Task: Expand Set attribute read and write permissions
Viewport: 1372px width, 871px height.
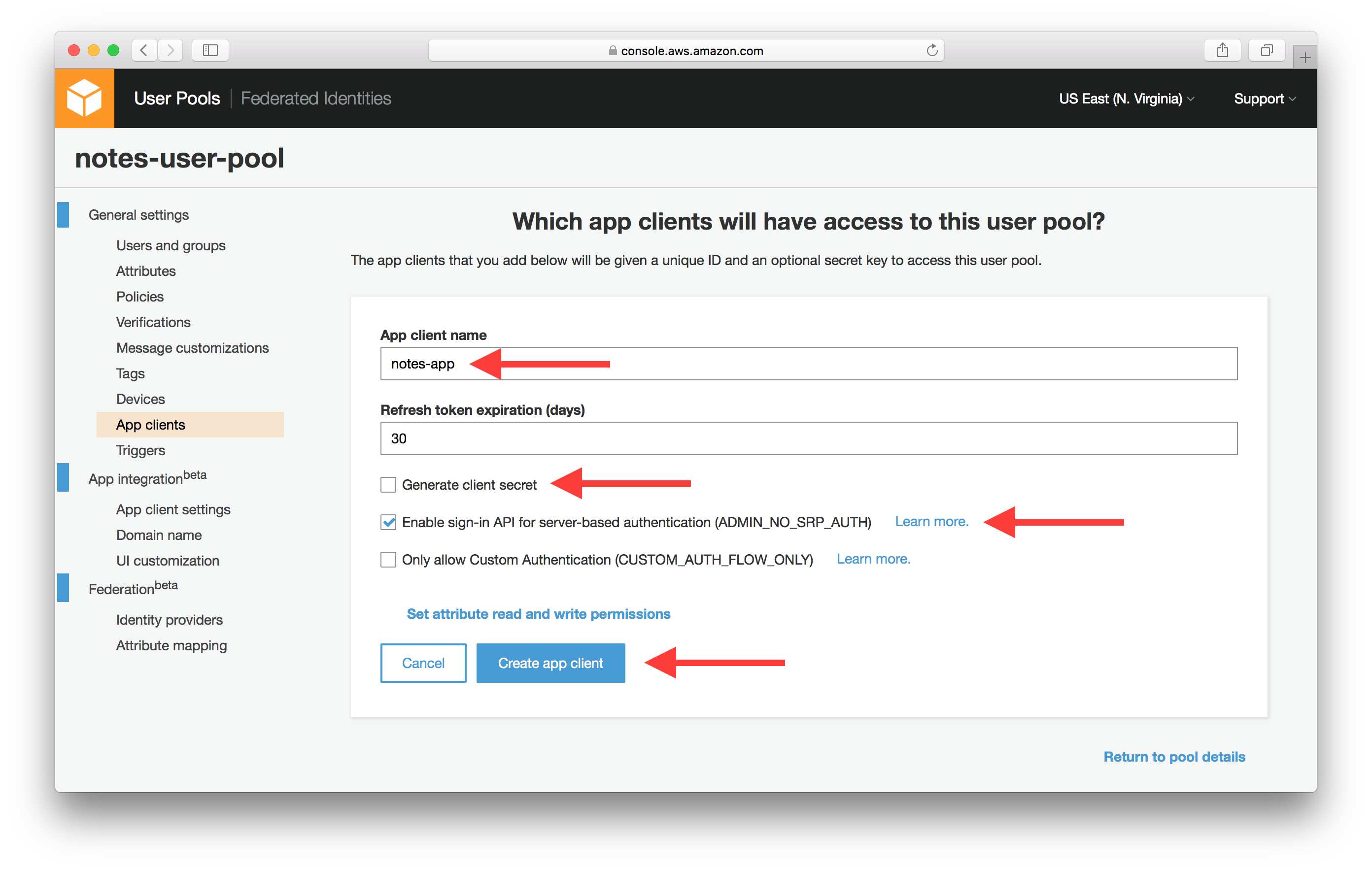Action: 538,613
